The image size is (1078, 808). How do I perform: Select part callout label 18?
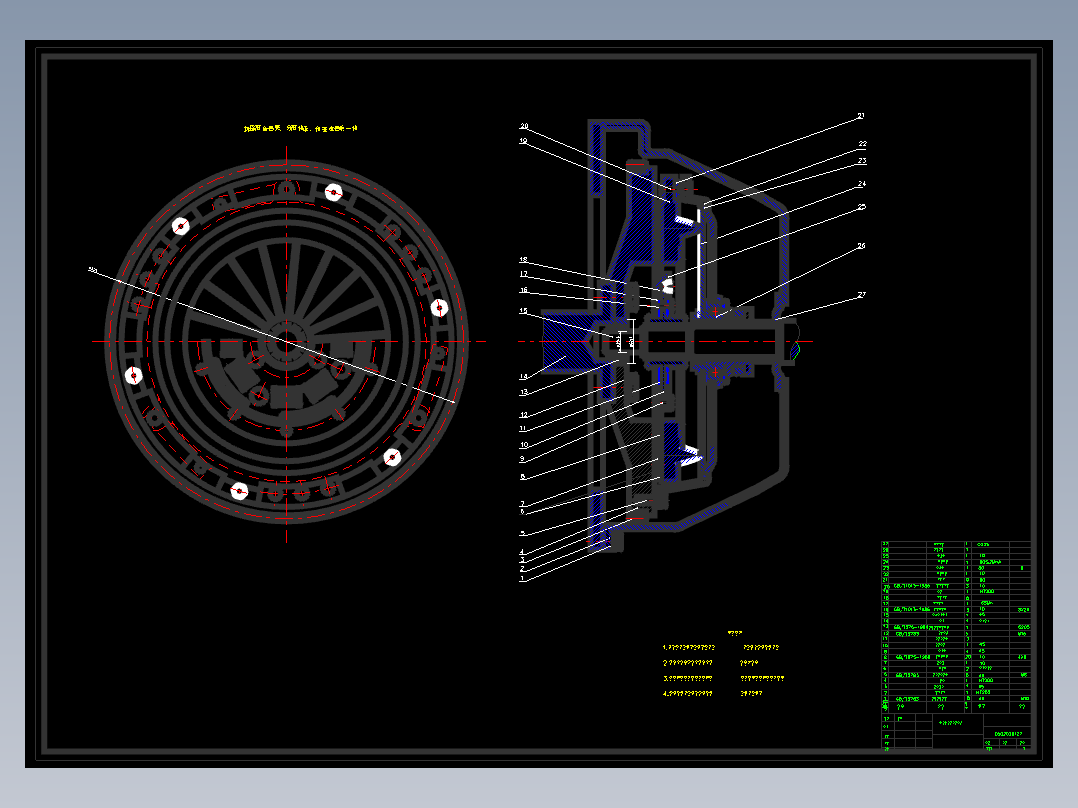coord(524,260)
